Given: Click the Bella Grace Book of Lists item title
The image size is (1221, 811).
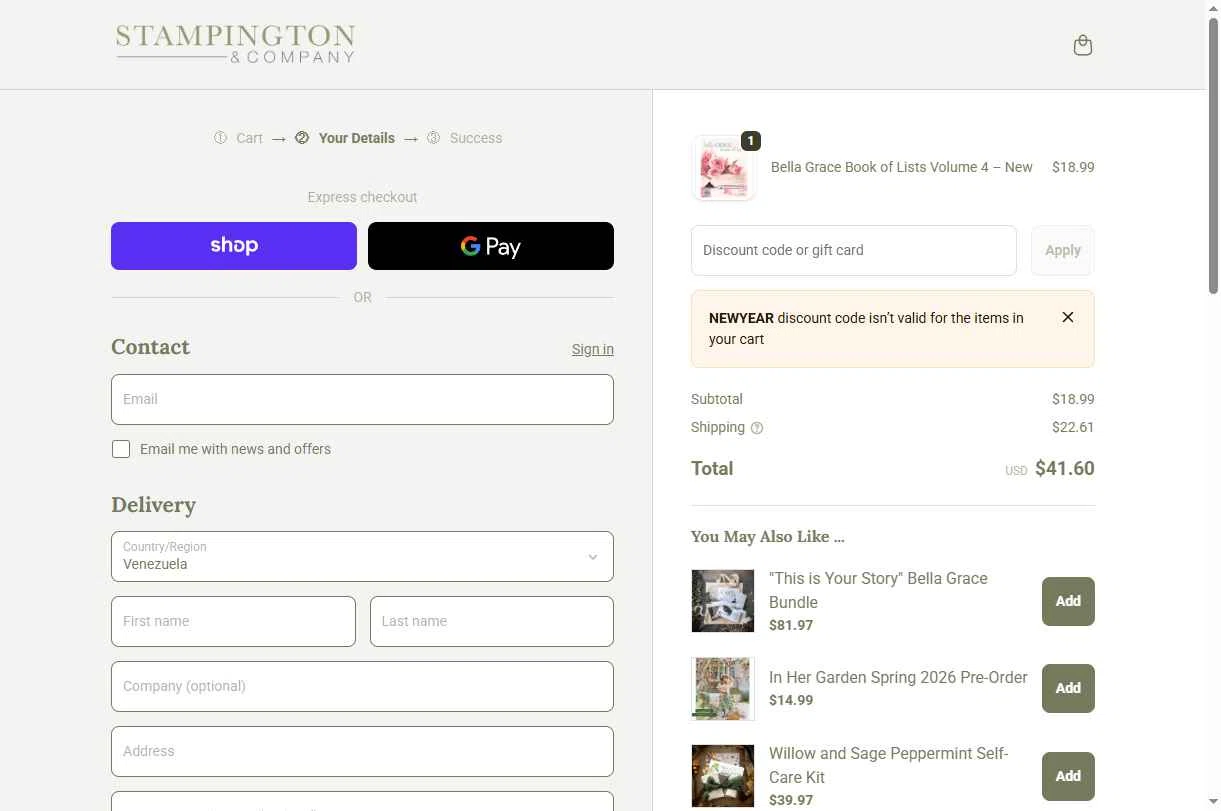Looking at the screenshot, I should tap(902, 167).
